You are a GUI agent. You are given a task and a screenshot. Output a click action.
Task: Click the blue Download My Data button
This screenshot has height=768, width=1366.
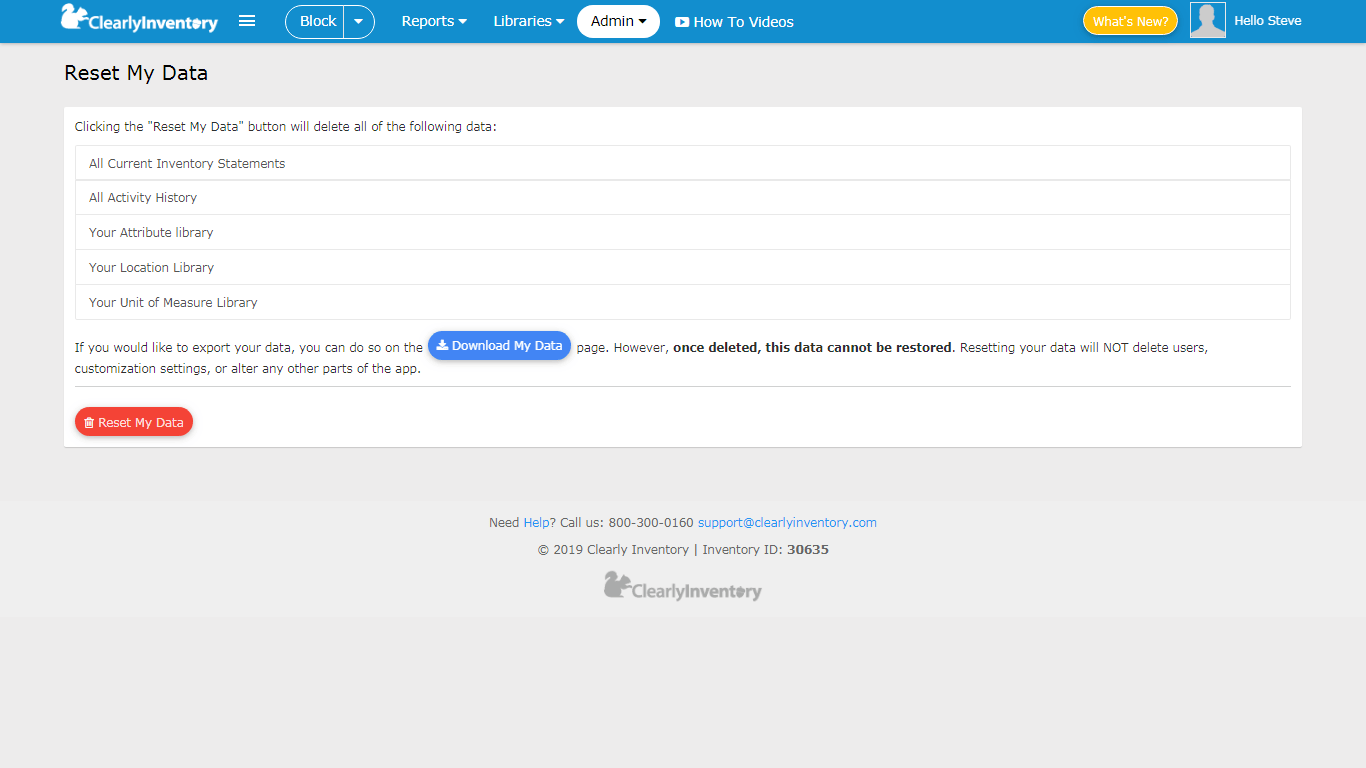(499, 346)
